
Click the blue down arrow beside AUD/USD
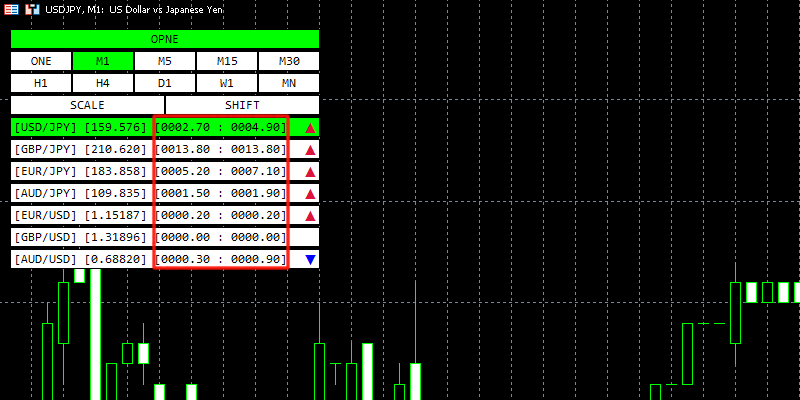coord(310,260)
